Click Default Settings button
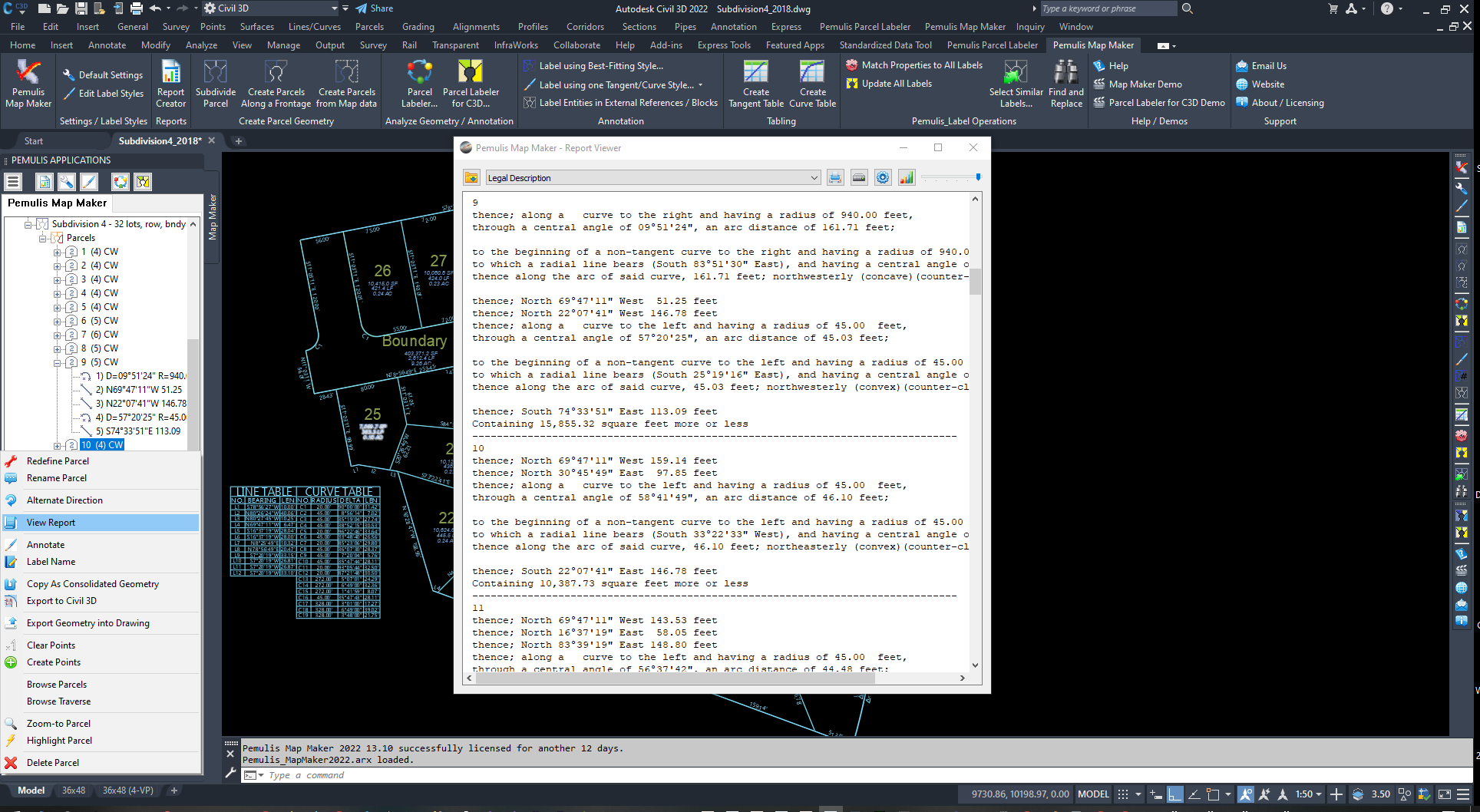Image resolution: width=1480 pixels, height=812 pixels. pos(103,75)
